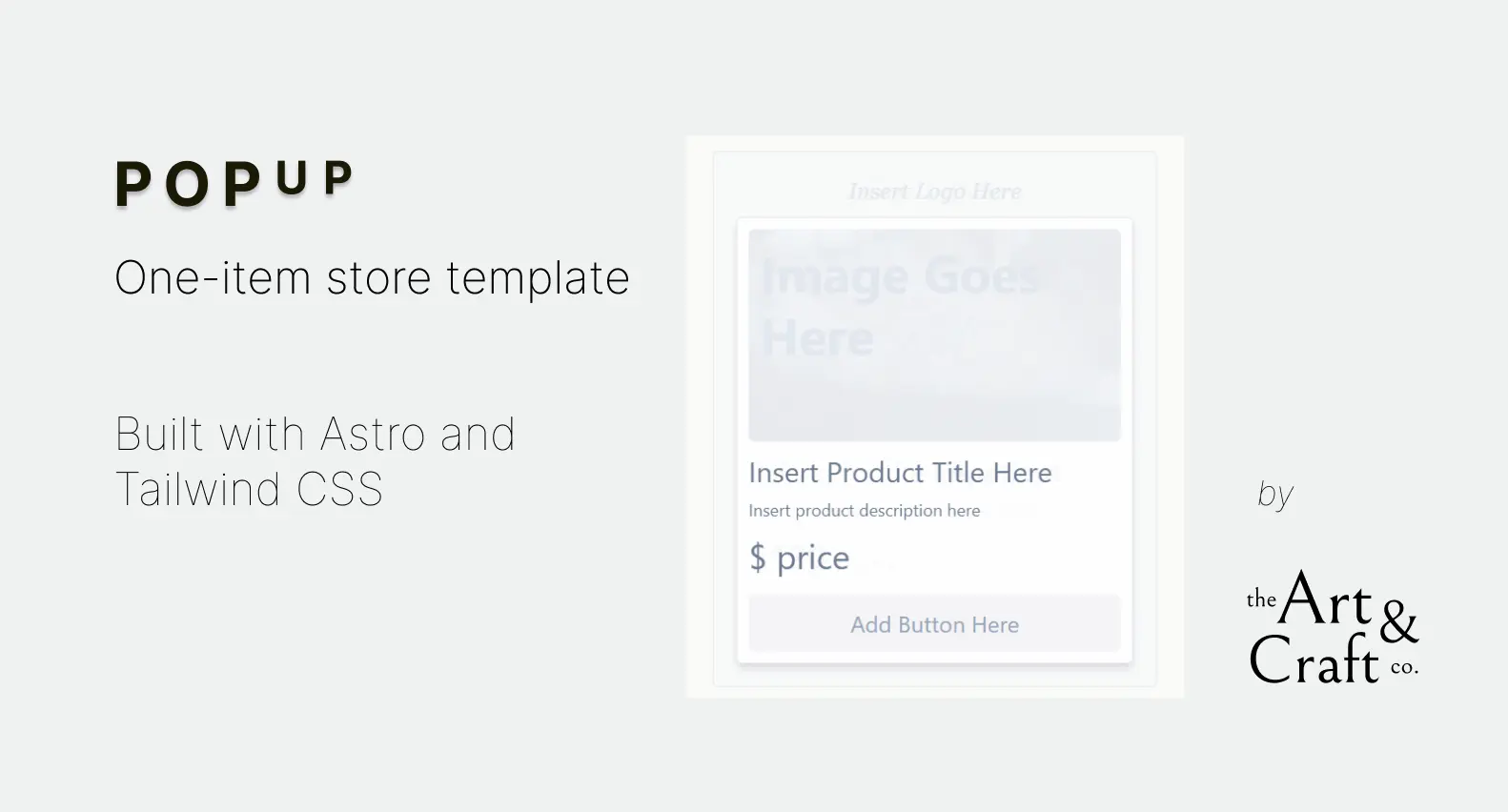Click the 'Add Button Here' button
The image size is (1508, 812).
[x=934, y=624]
